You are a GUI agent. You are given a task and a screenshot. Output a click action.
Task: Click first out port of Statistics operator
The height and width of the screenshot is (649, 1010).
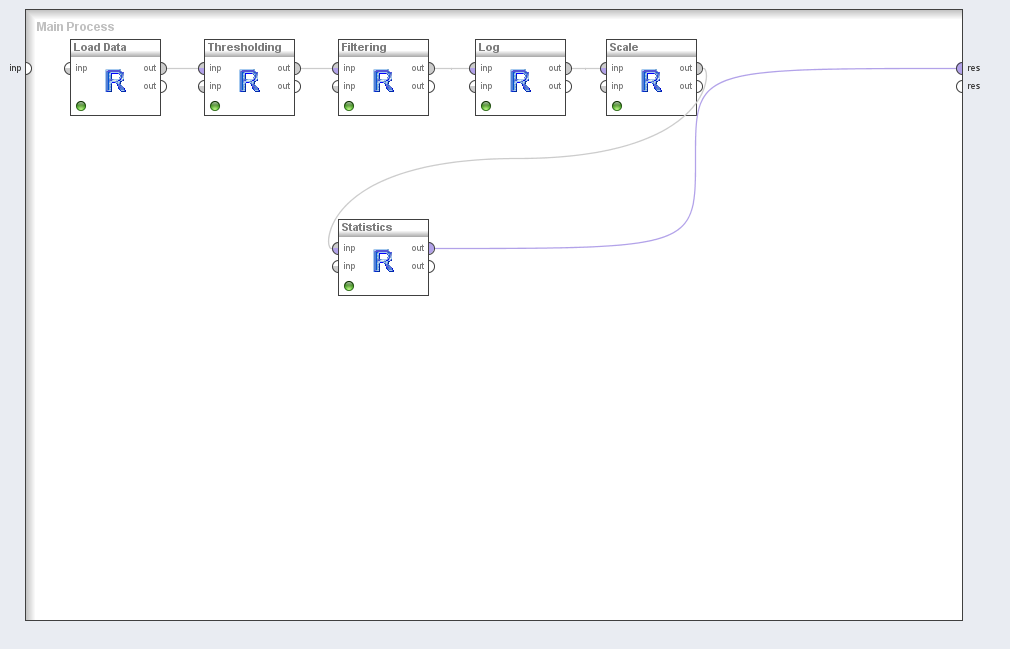coord(431,248)
